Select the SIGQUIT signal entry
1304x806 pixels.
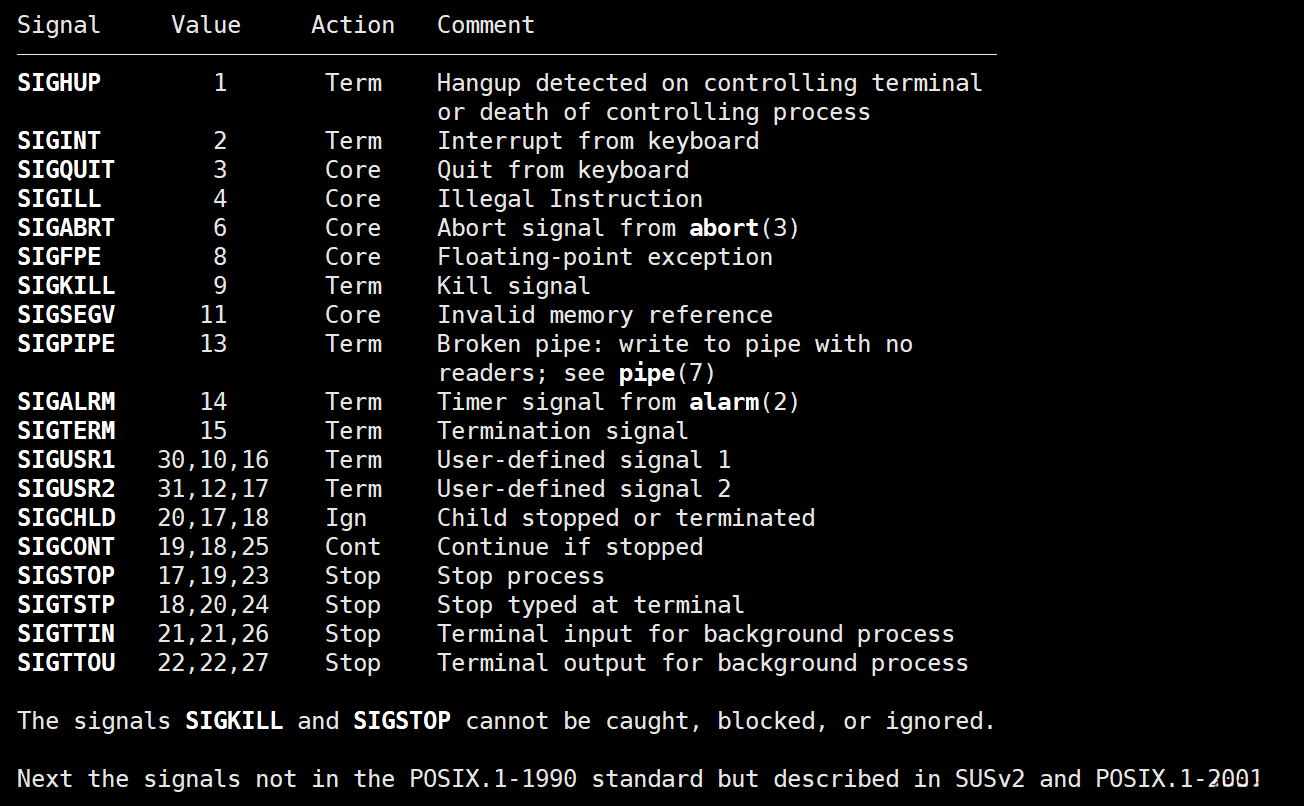click(66, 170)
